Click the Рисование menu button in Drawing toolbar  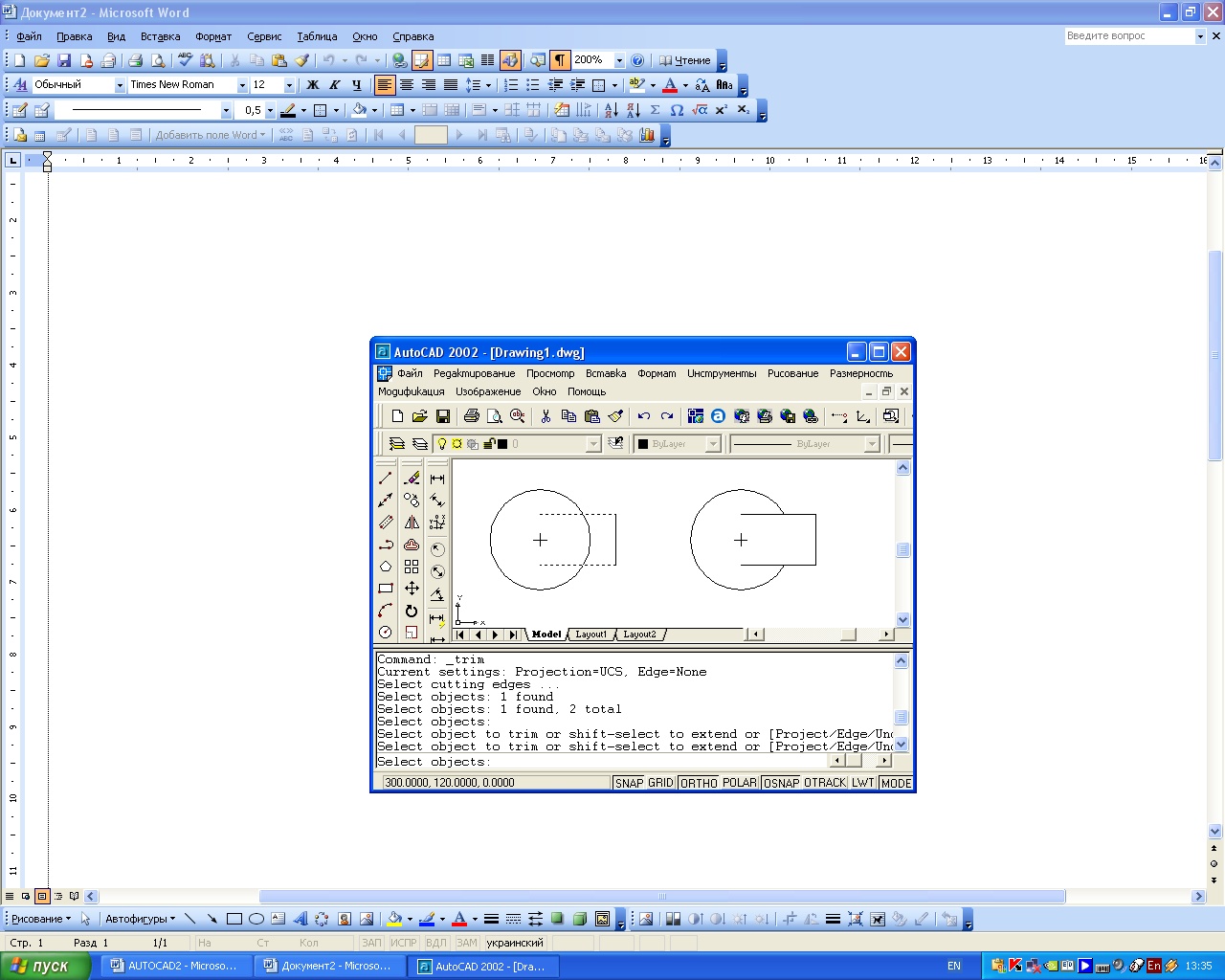point(41,919)
